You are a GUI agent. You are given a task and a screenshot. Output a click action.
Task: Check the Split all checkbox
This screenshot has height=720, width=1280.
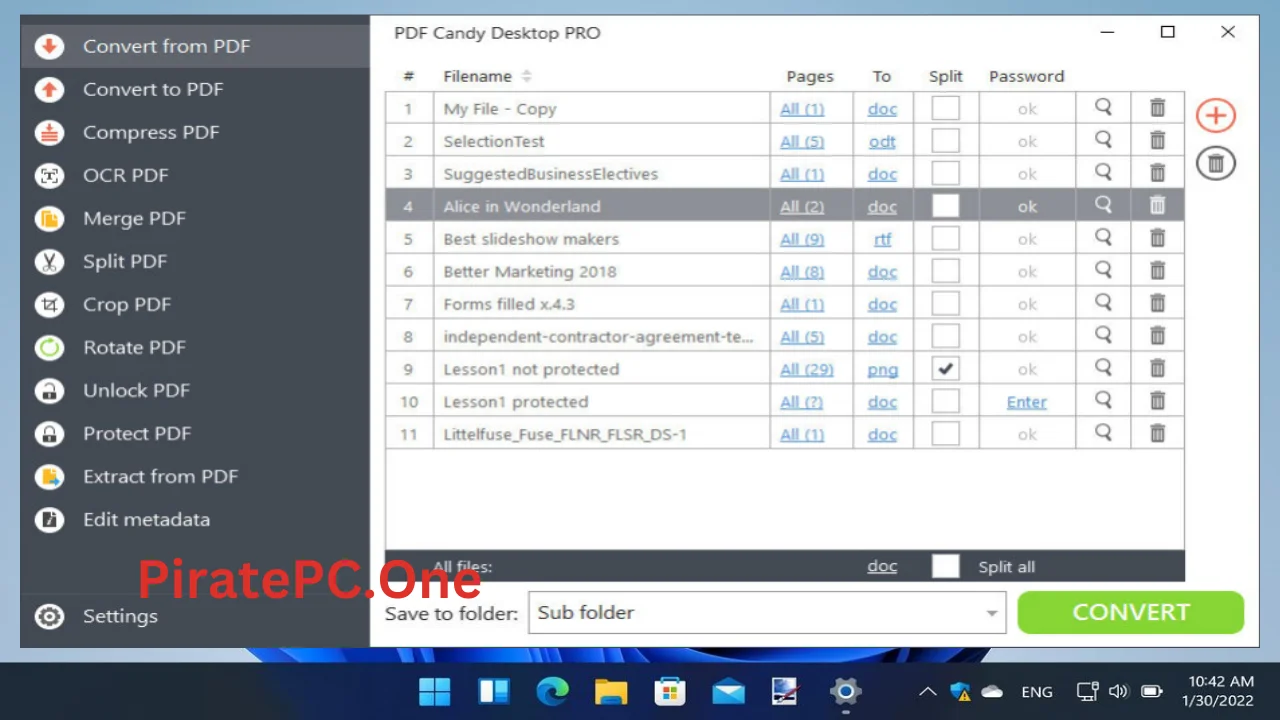point(945,566)
